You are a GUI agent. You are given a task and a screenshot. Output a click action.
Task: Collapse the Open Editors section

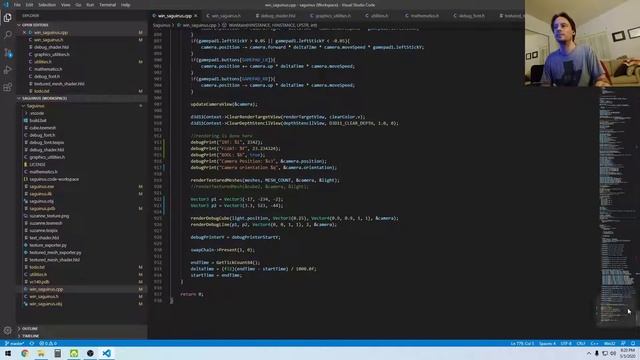(x=19, y=25)
